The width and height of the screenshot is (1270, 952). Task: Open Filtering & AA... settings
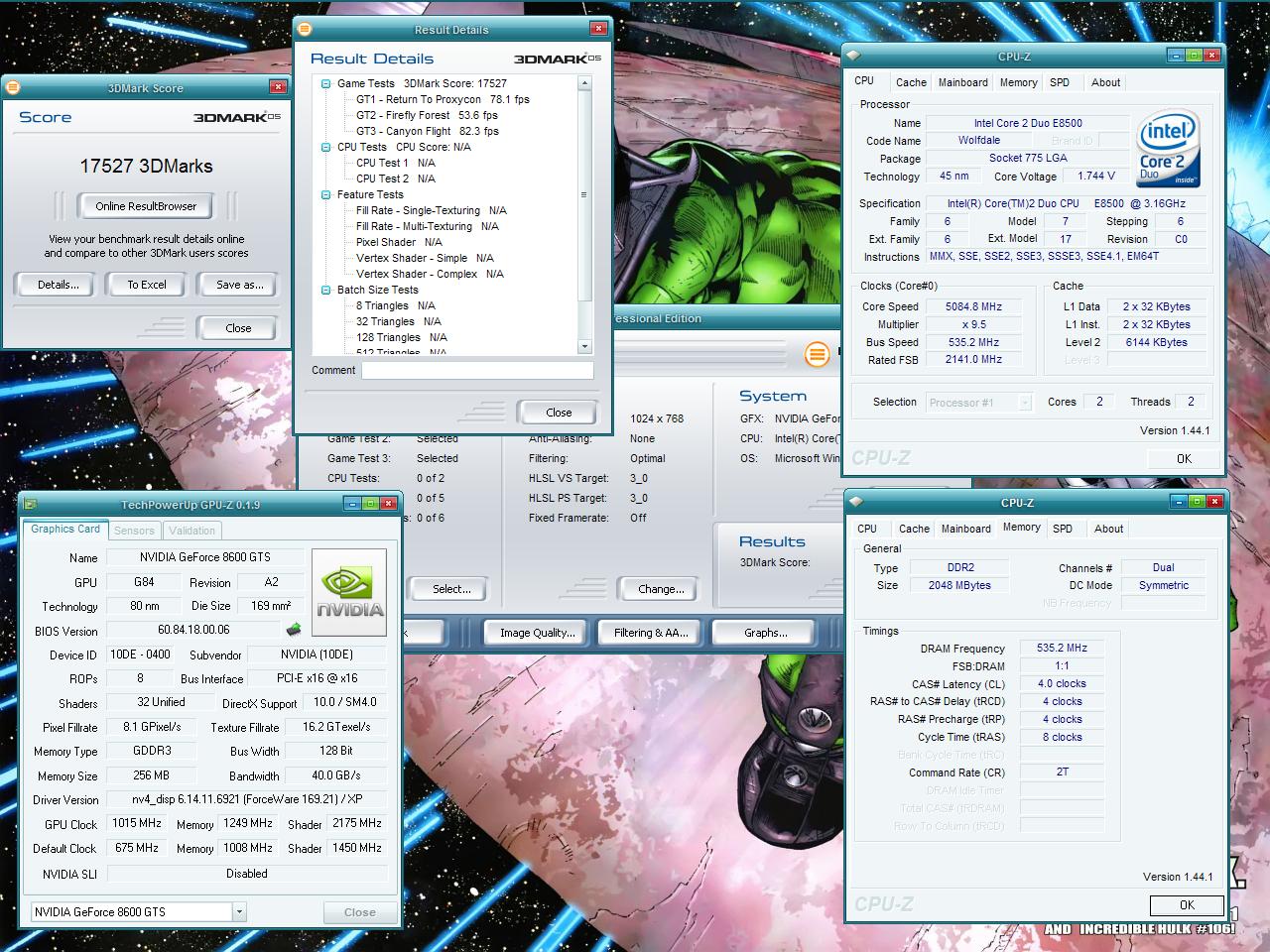651,633
